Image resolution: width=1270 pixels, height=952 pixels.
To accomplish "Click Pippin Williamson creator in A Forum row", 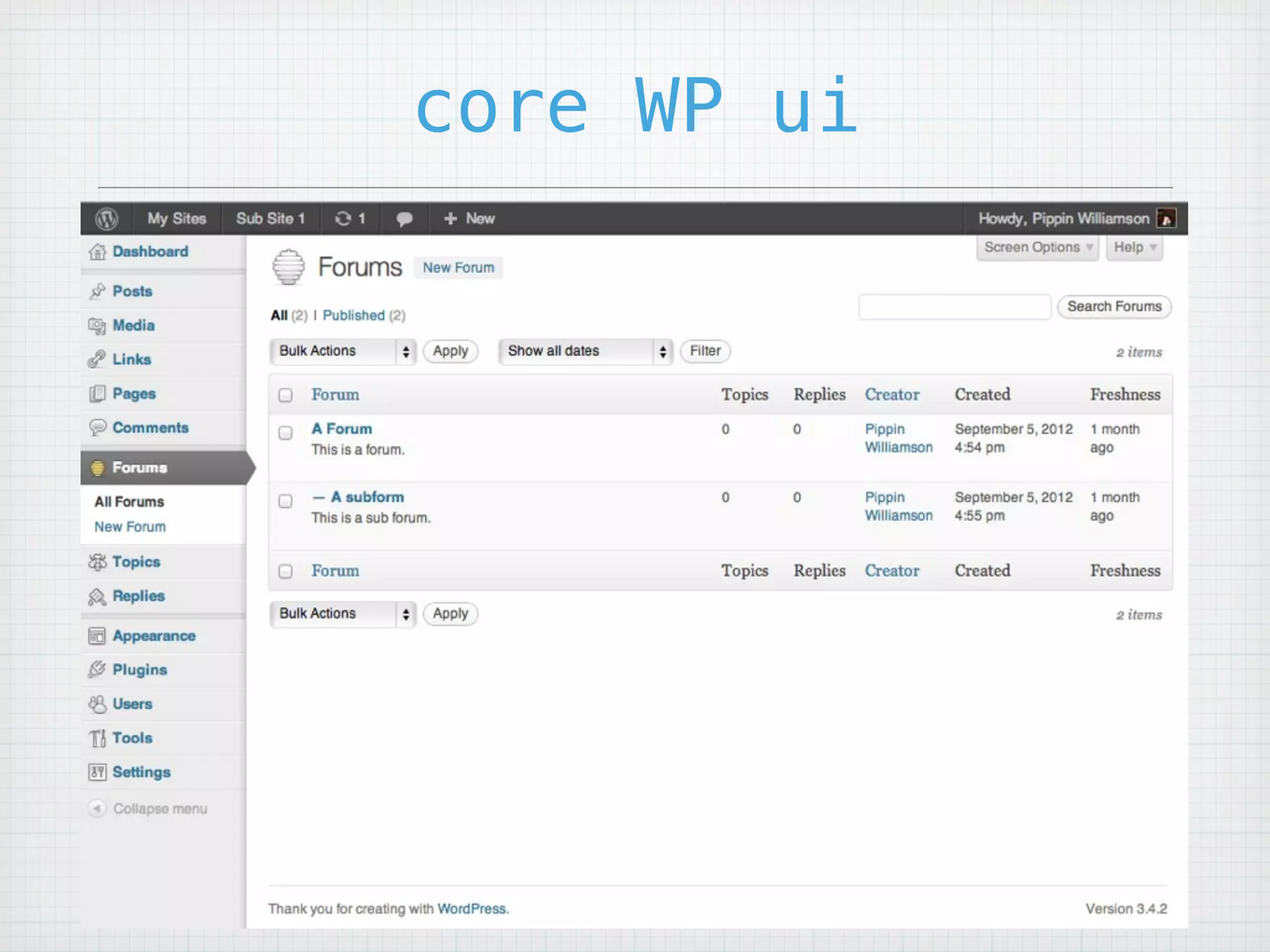I will [899, 438].
